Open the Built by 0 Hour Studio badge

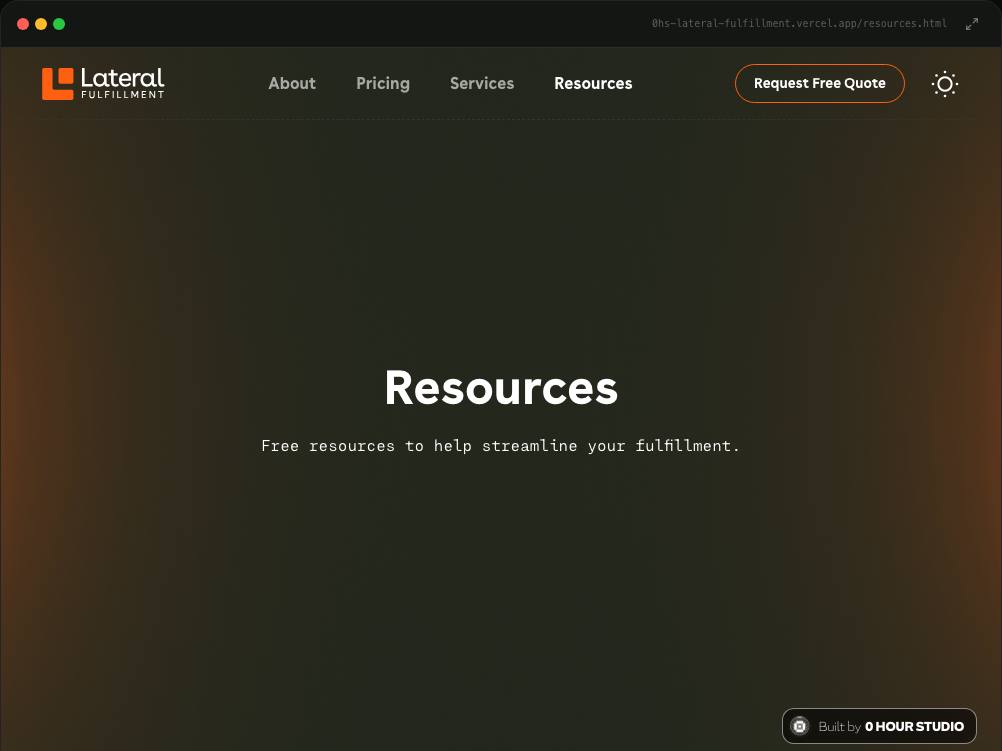[879, 726]
